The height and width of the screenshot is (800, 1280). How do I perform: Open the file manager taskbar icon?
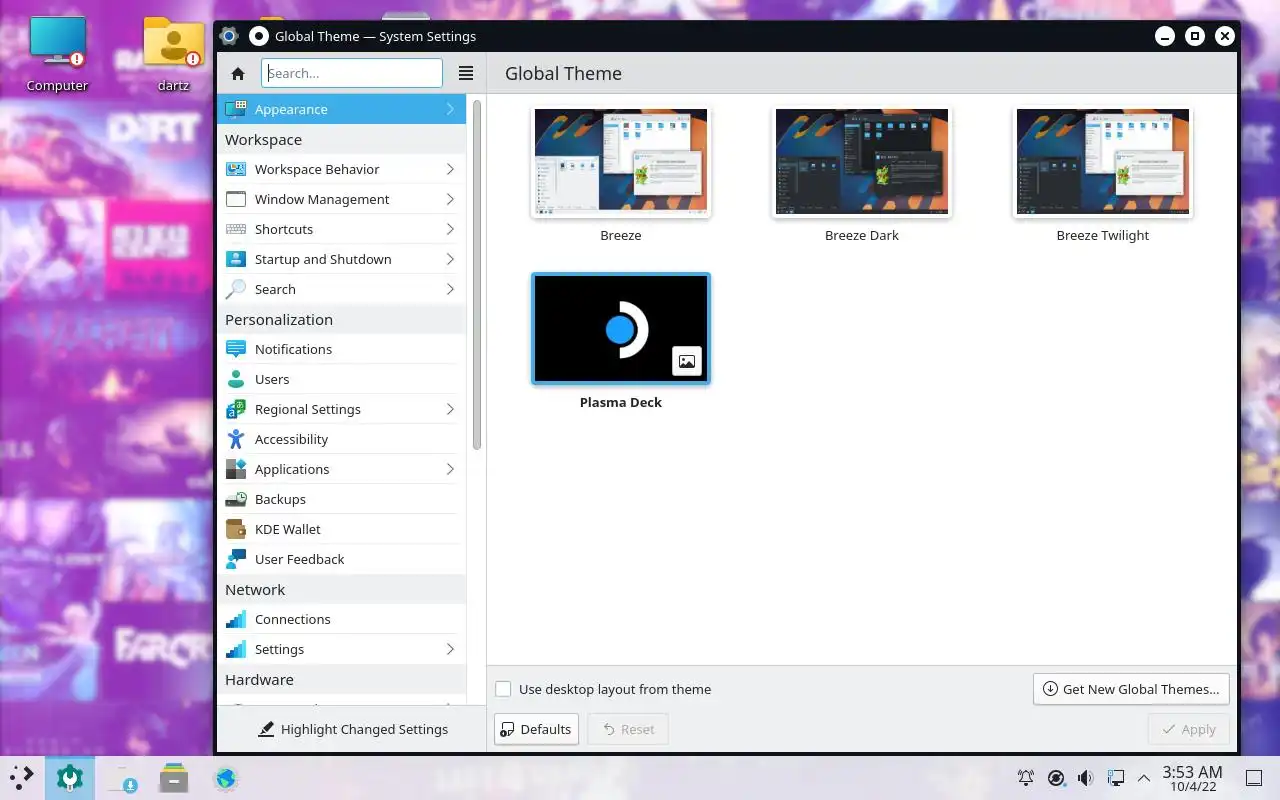tap(174, 777)
